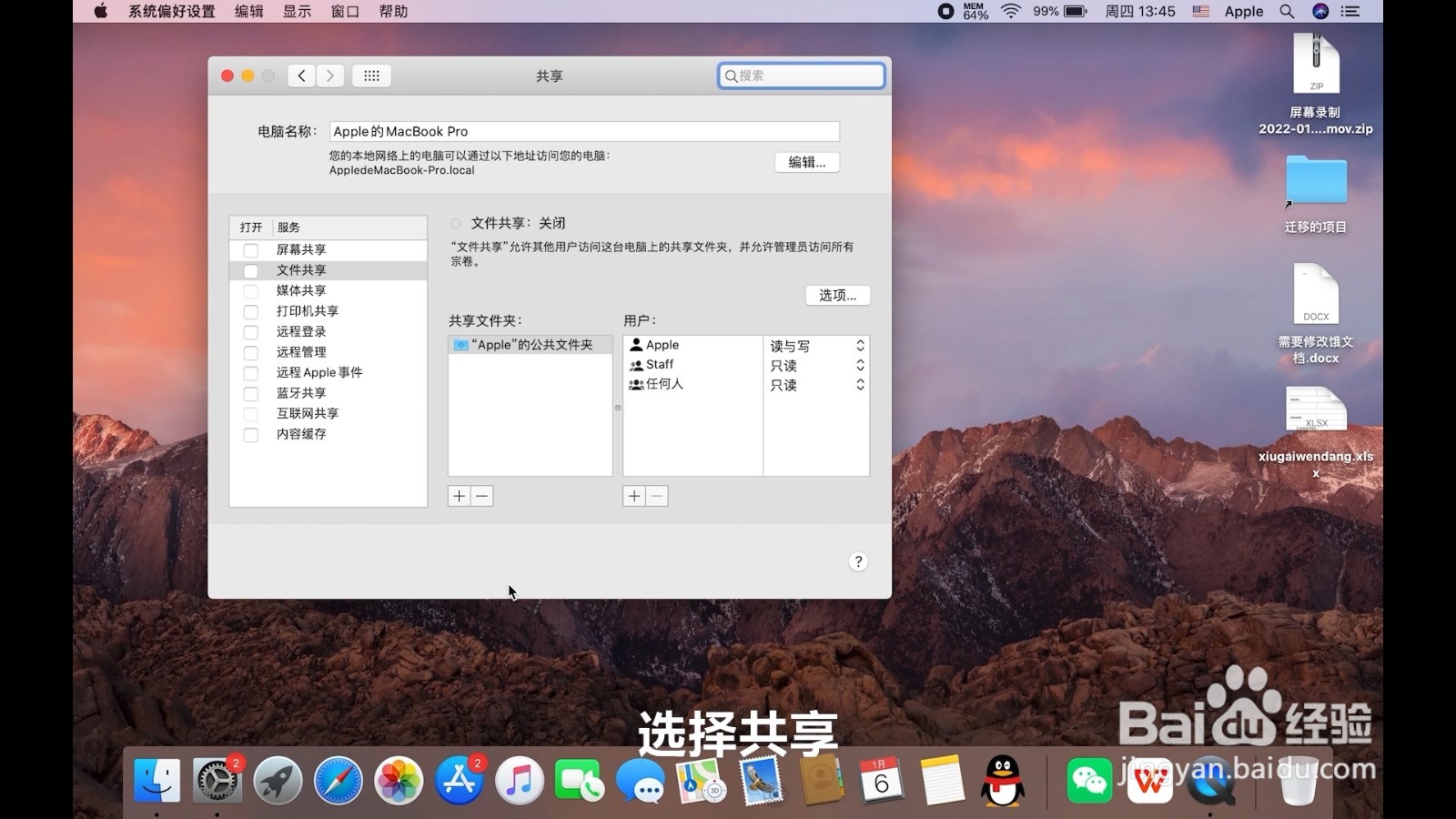
Task: Go back with the left chevron
Action: pyautogui.click(x=301, y=76)
